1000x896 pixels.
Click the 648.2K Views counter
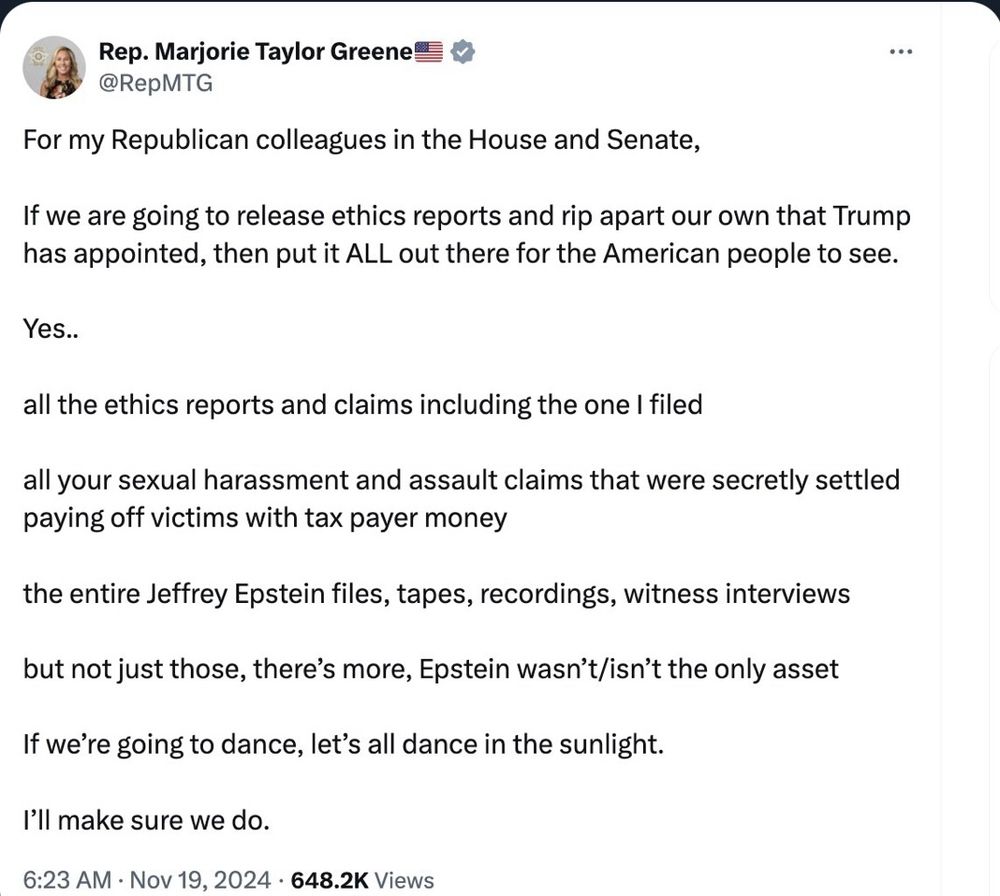362,880
